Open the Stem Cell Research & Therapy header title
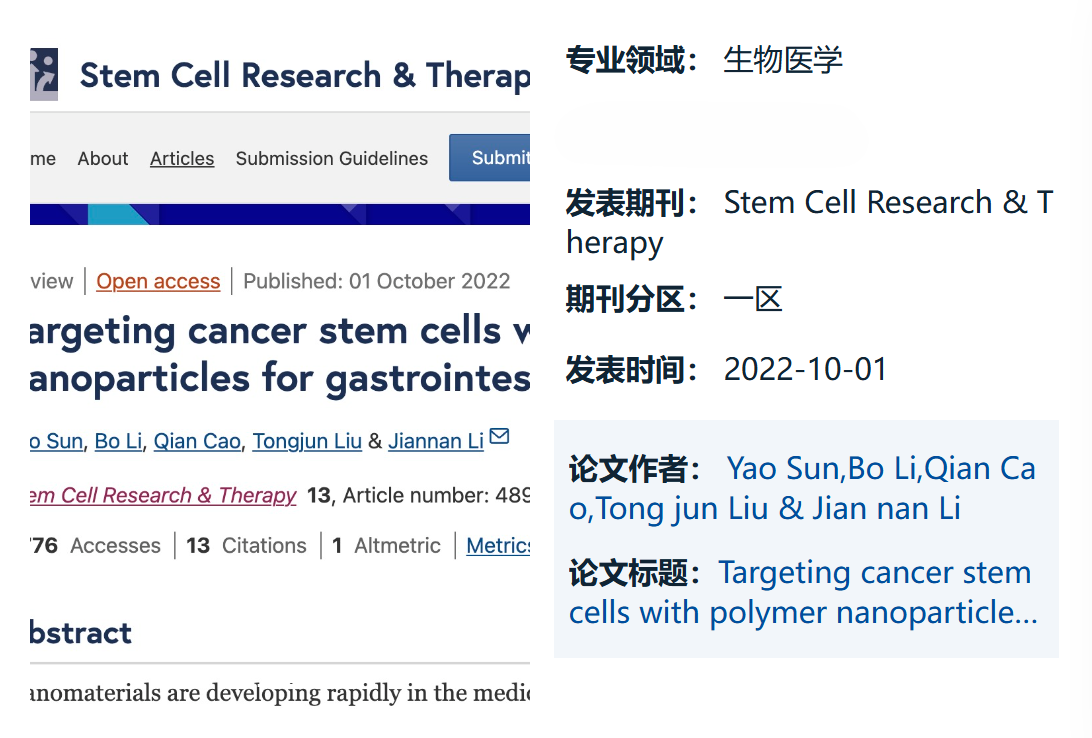Screen dimensions: 1092x738 pos(304,76)
